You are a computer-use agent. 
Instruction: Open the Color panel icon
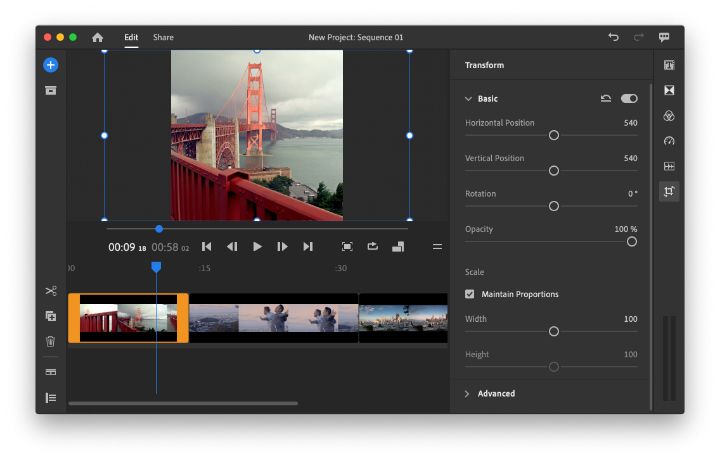click(x=669, y=116)
